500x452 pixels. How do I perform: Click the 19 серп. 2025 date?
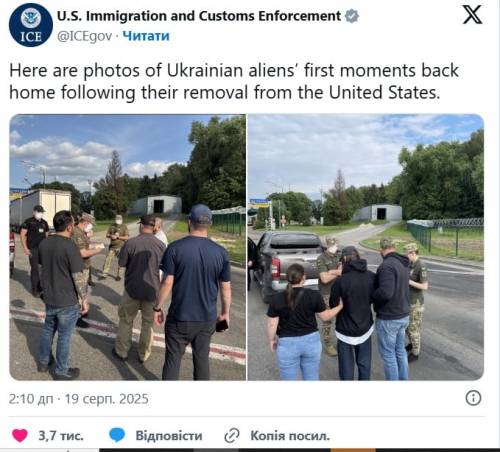point(107,399)
